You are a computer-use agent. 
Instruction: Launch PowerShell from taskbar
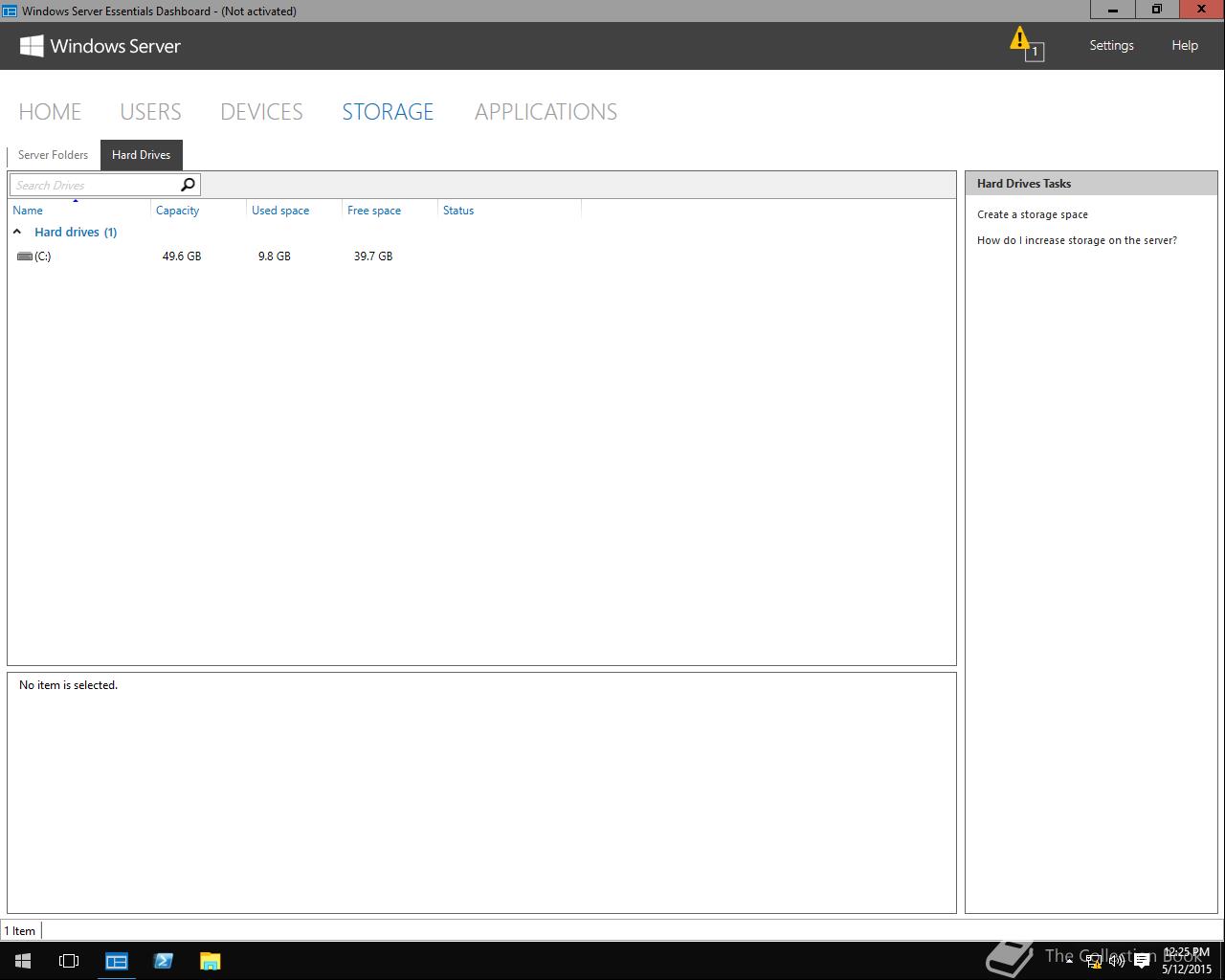163,961
